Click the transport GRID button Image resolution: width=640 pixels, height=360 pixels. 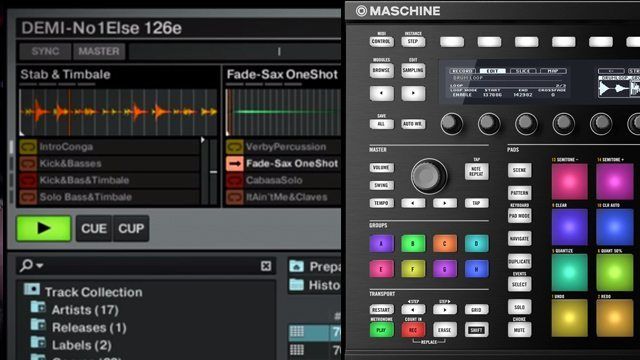click(476, 310)
